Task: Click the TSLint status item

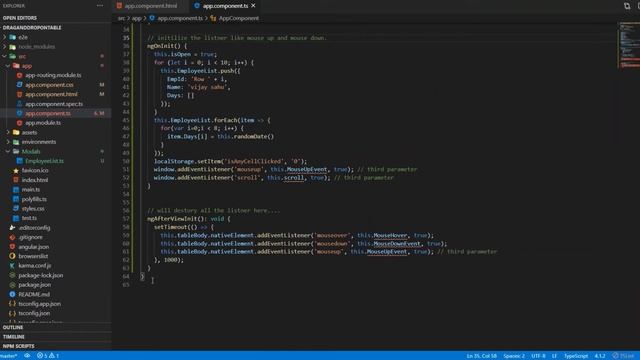Action: tap(623, 356)
